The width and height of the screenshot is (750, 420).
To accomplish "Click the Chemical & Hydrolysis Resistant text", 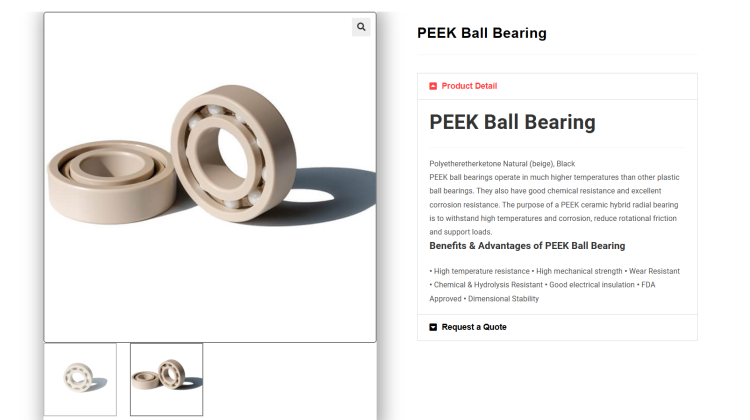I will coord(488,285).
